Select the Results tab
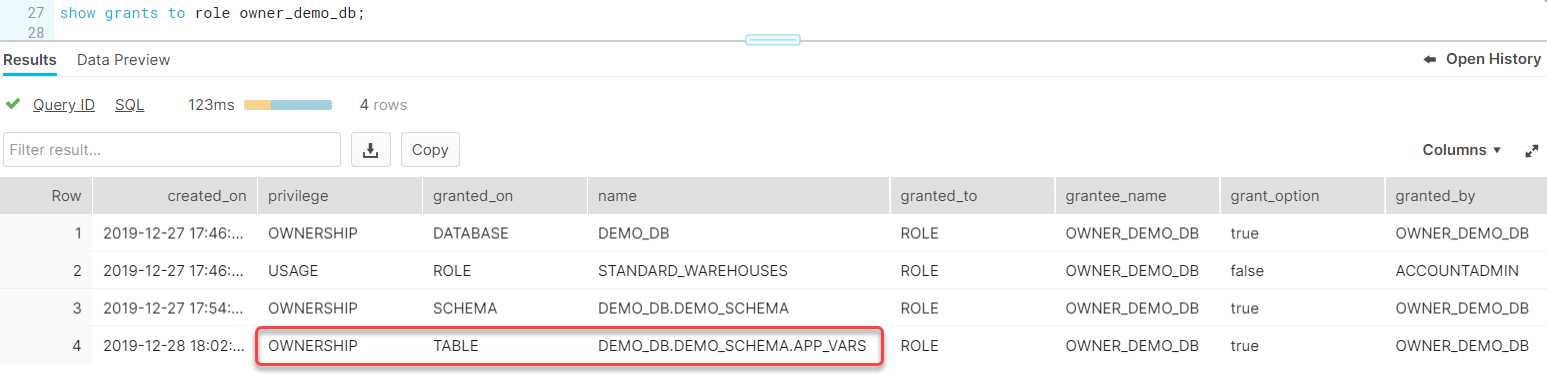 (29, 60)
